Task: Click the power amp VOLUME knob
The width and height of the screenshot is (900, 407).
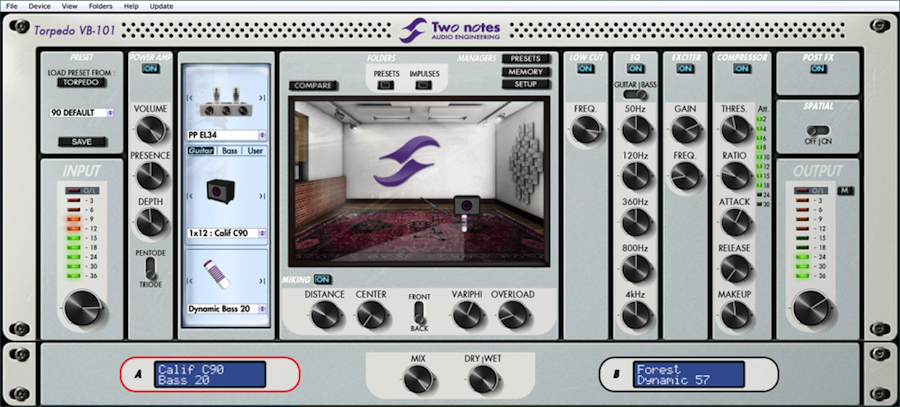Action: [151, 130]
